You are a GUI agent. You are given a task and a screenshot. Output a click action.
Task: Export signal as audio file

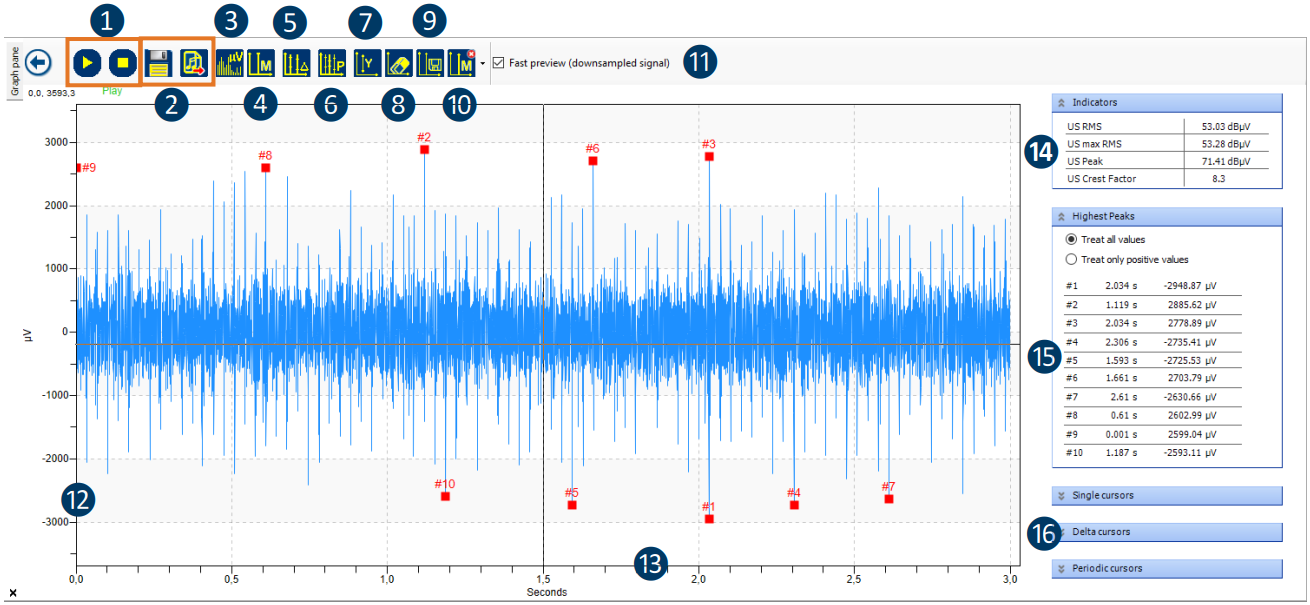pos(194,64)
